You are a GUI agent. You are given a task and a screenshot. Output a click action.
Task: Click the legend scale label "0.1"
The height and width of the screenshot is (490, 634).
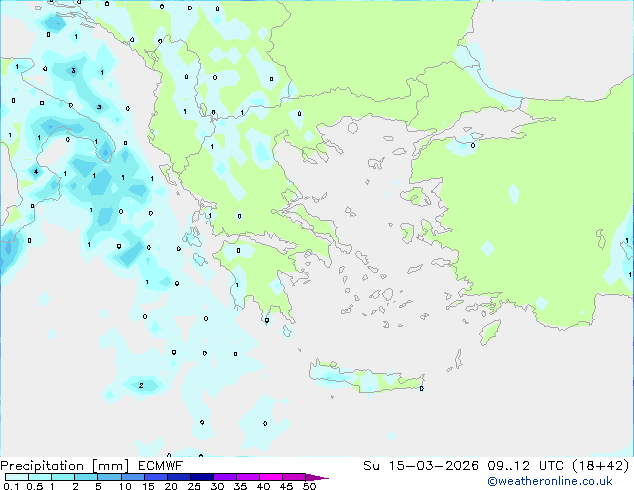11,486
